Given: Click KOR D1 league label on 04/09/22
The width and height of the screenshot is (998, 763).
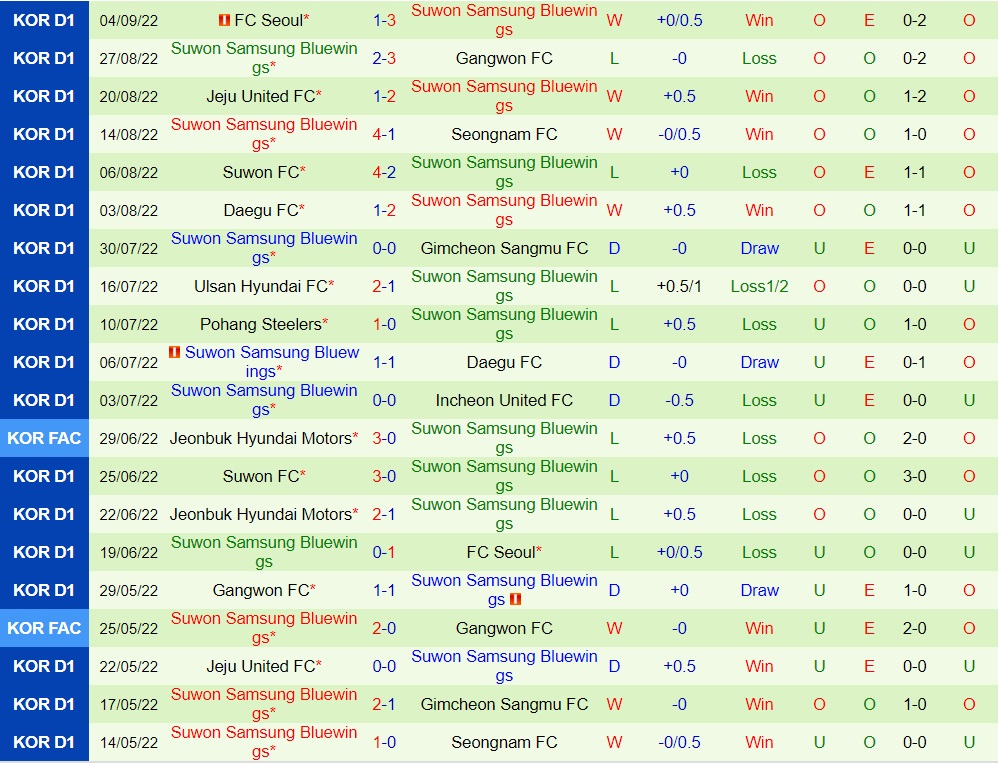Looking at the screenshot, I should (x=44, y=20).
